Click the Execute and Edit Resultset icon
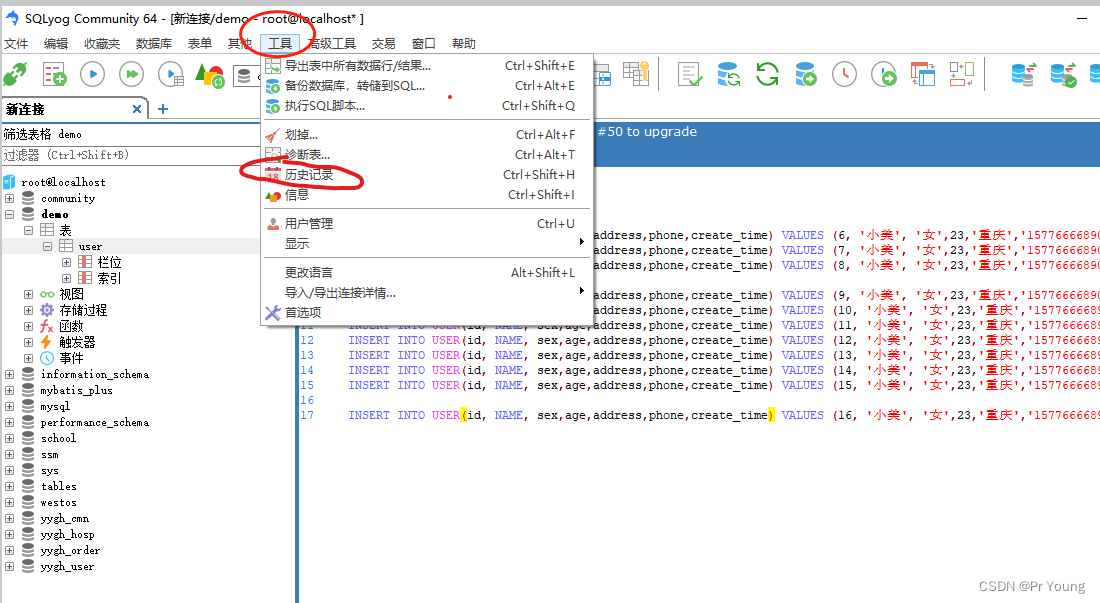 coord(170,74)
